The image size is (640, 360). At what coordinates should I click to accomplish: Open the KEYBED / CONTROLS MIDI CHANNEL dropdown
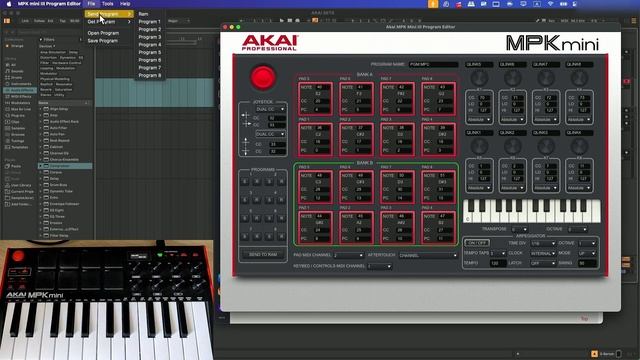(379, 266)
